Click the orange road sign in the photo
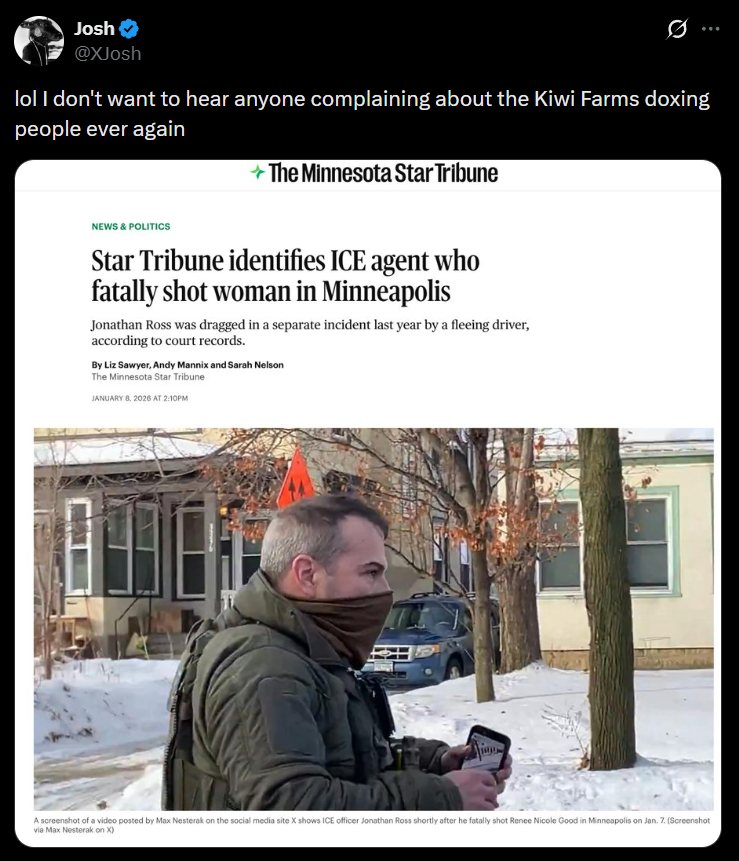The width and height of the screenshot is (739, 861). 296,478
